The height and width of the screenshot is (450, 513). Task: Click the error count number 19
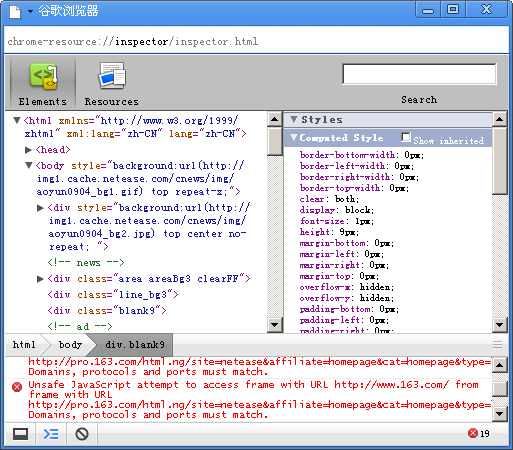[x=485, y=433]
